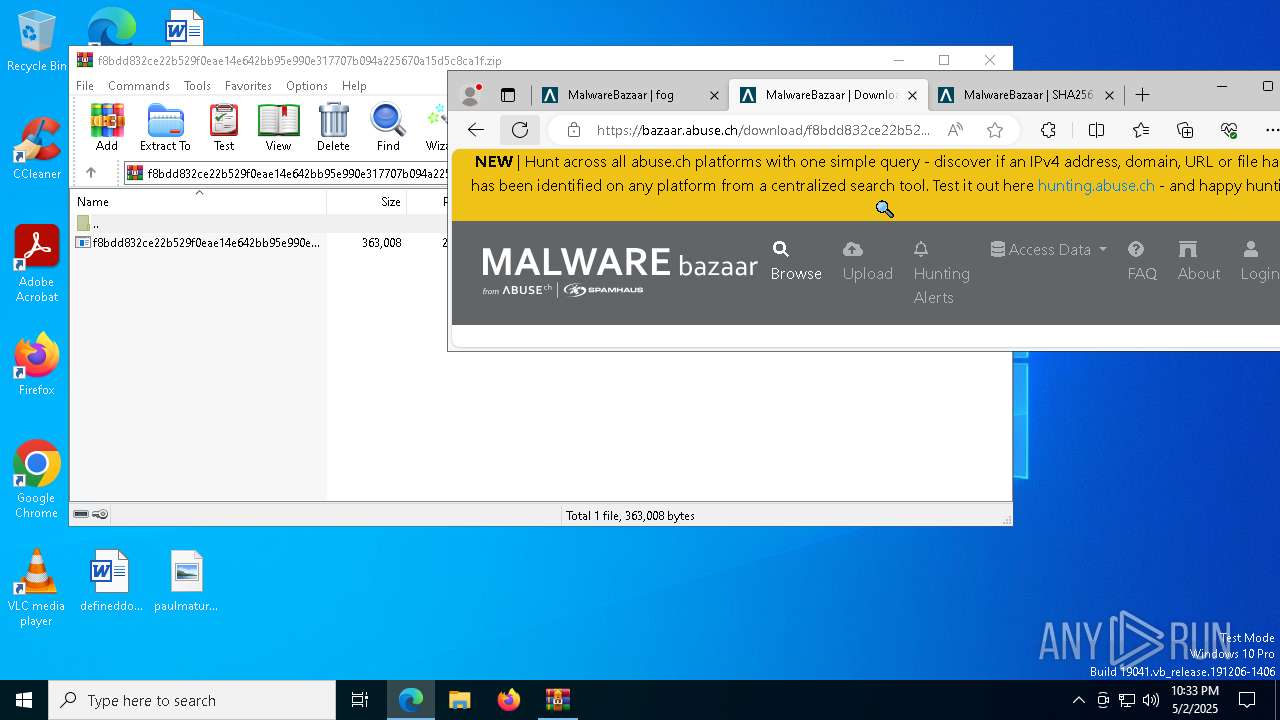Open FAQ in MalwareBazaar navigation

(x=1142, y=261)
